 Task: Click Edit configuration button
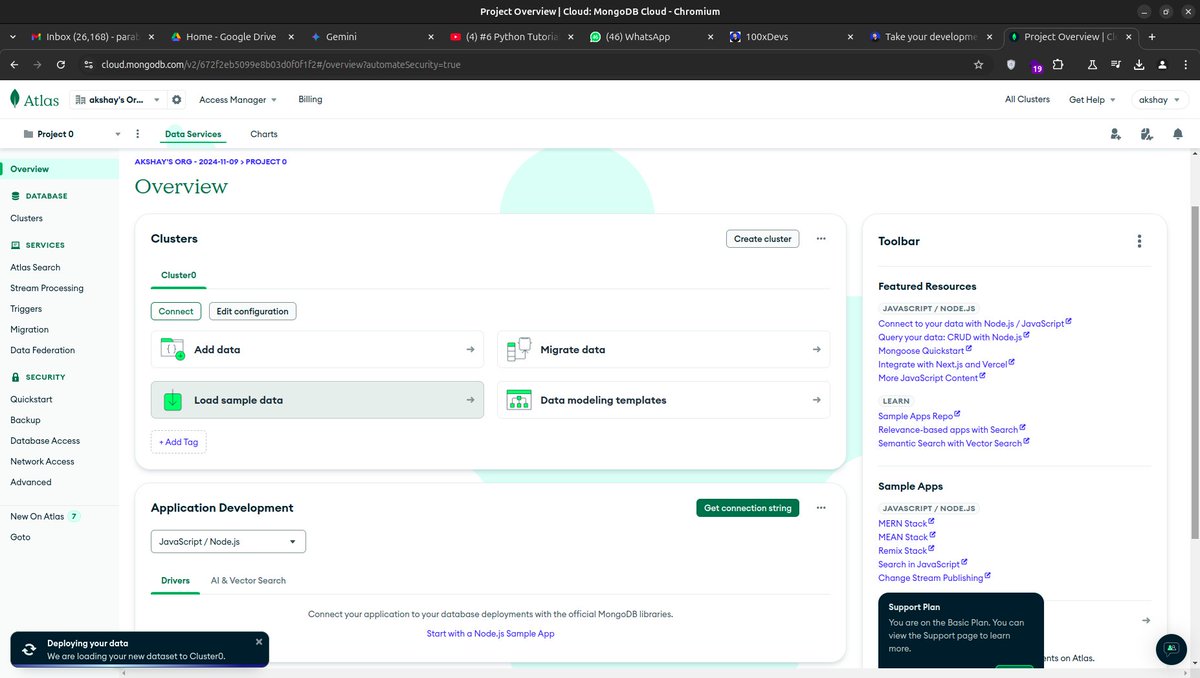(252, 311)
